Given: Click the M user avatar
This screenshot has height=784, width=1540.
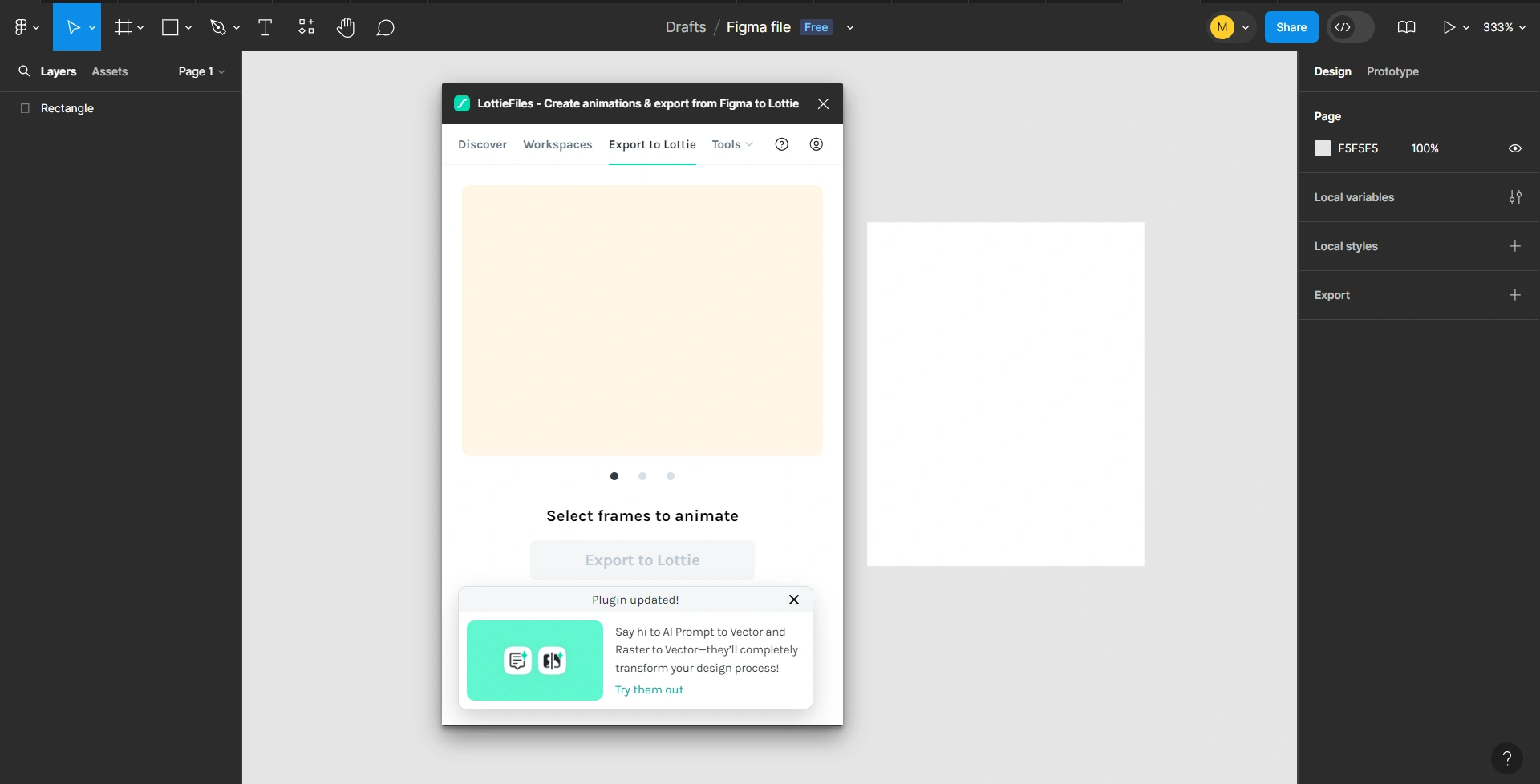Looking at the screenshot, I should click(1222, 27).
